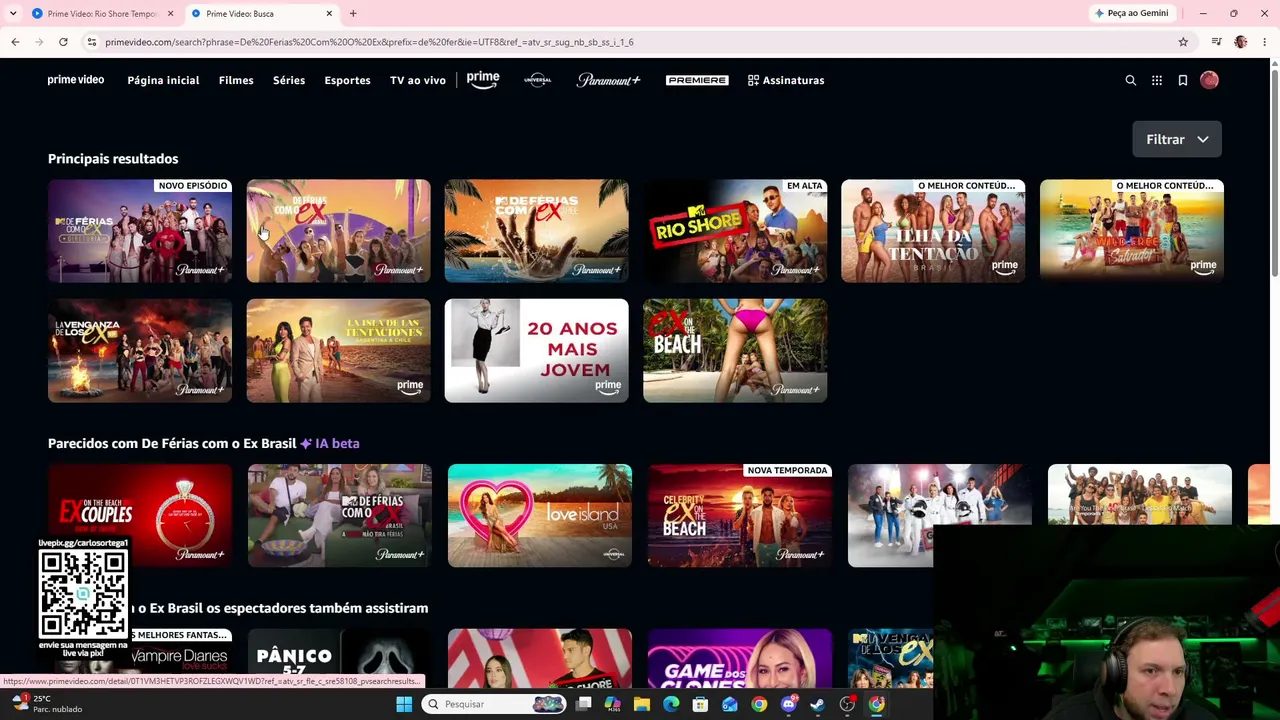Open the Premiere channel logo

pyautogui.click(x=697, y=80)
